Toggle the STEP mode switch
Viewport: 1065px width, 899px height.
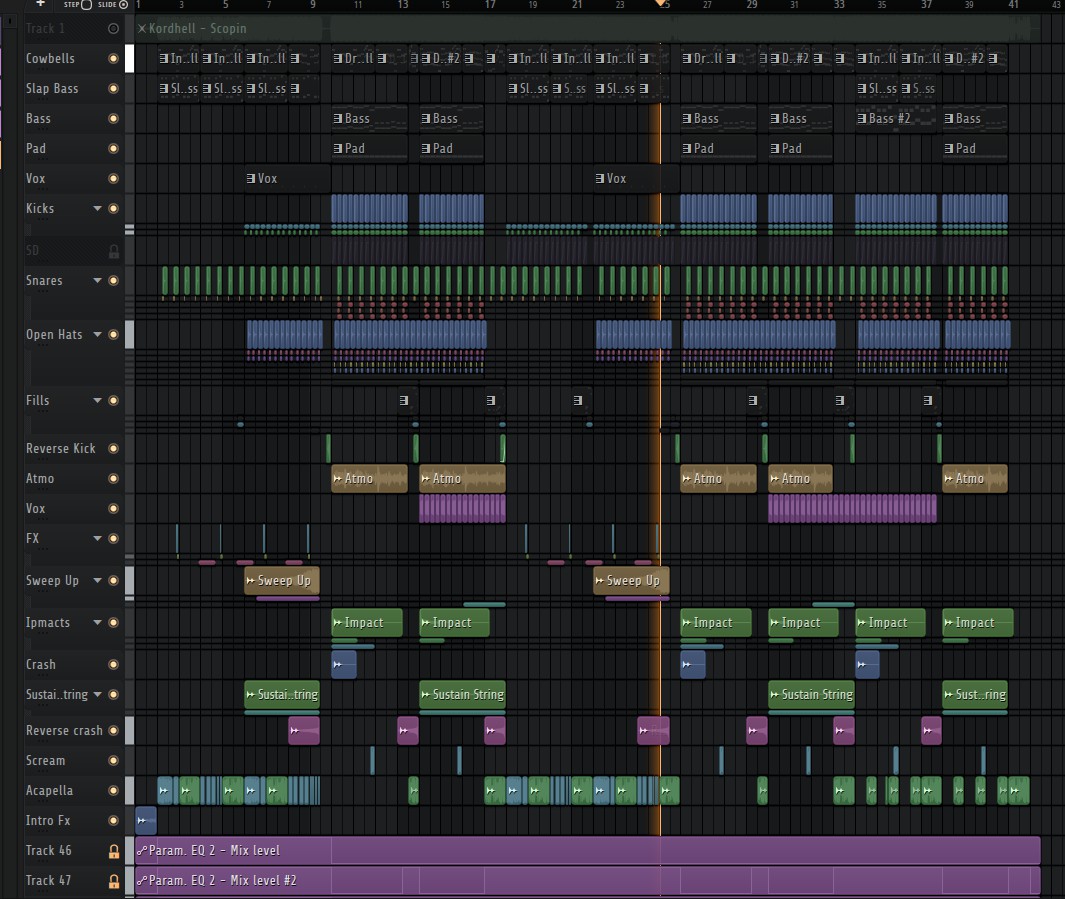[86, 4]
